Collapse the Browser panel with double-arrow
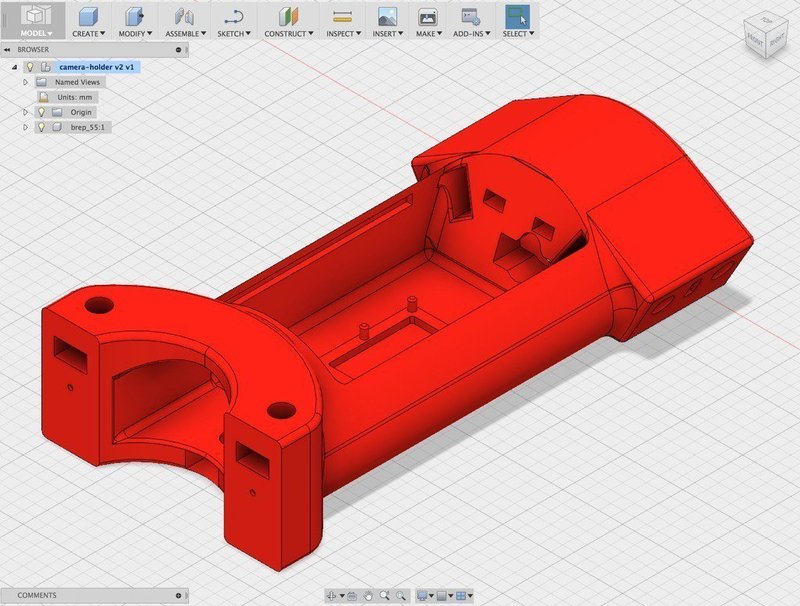 coord(7,50)
